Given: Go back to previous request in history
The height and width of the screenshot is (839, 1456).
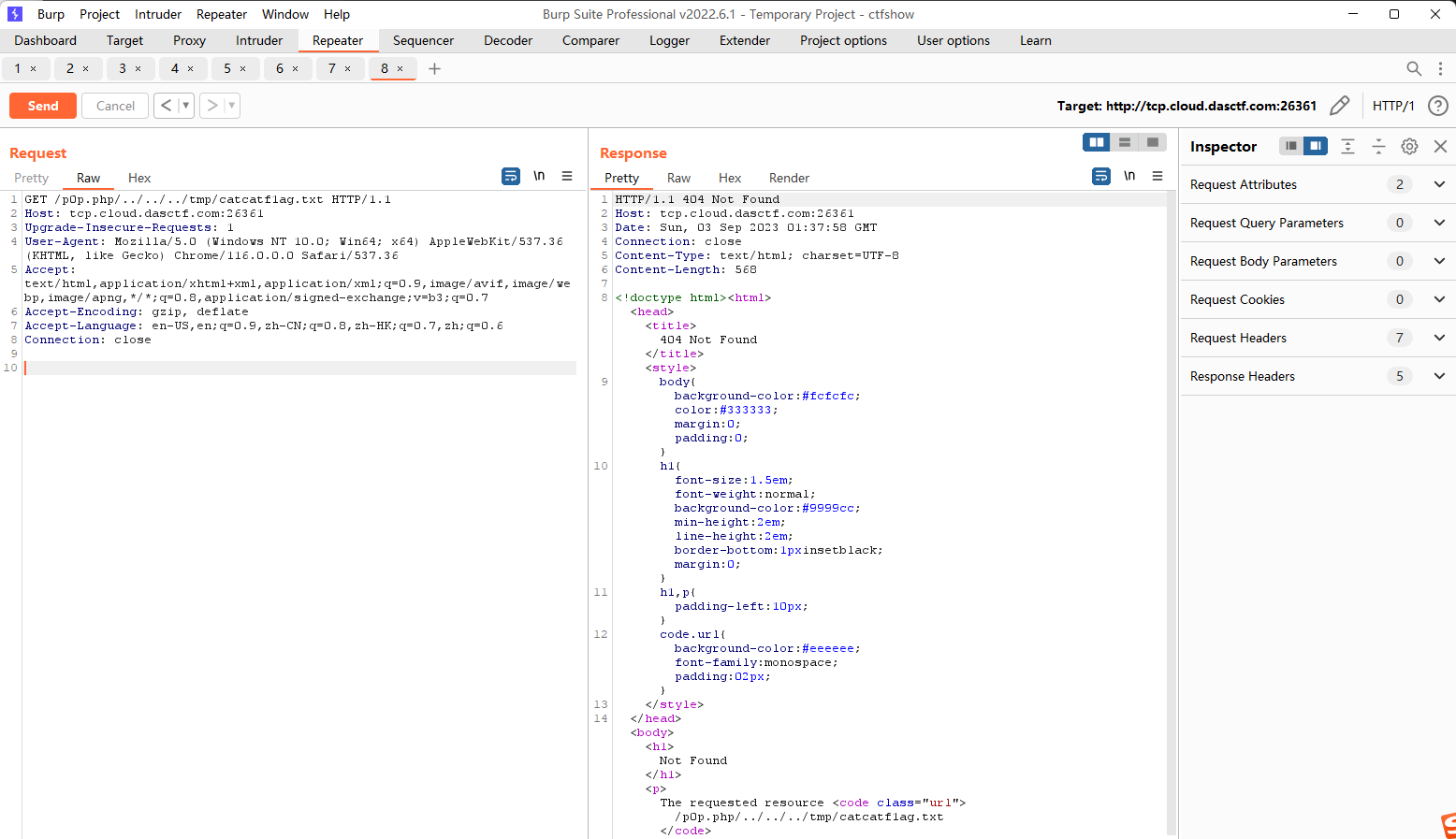Looking at the screenshot, I should point(166,106).
